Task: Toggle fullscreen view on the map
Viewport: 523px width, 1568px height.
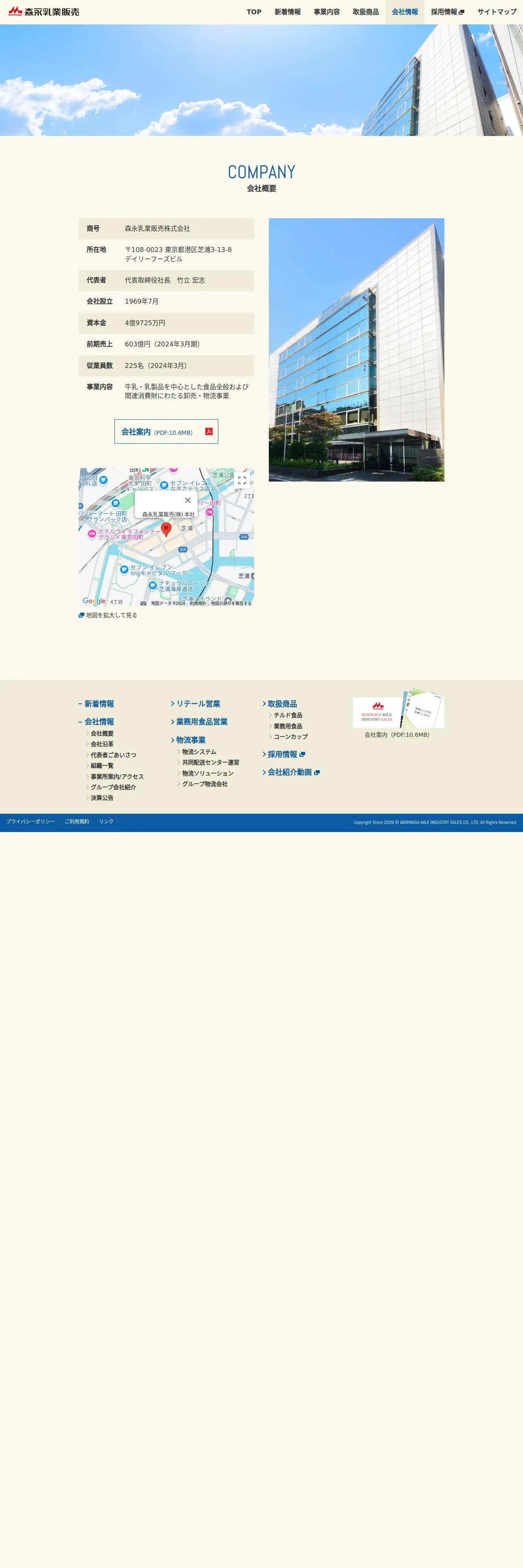Action: point(242,480)
